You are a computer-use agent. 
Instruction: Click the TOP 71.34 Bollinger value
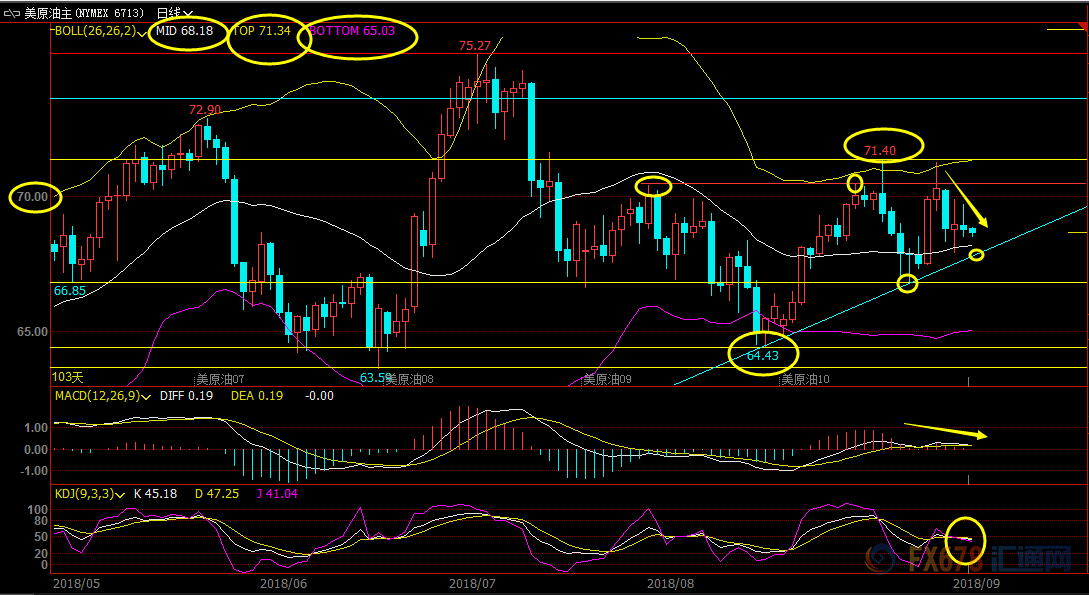pyautogui.click(x=262, y=31)
